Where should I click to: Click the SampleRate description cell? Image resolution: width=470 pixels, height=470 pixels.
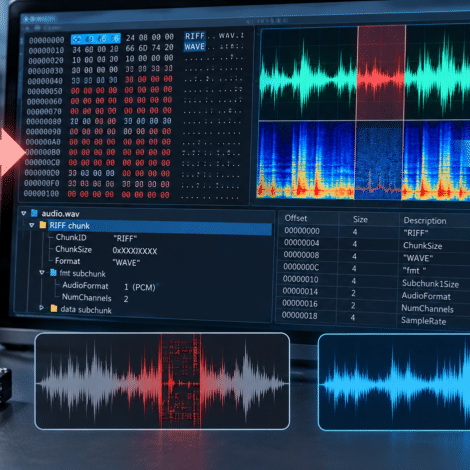423,321
